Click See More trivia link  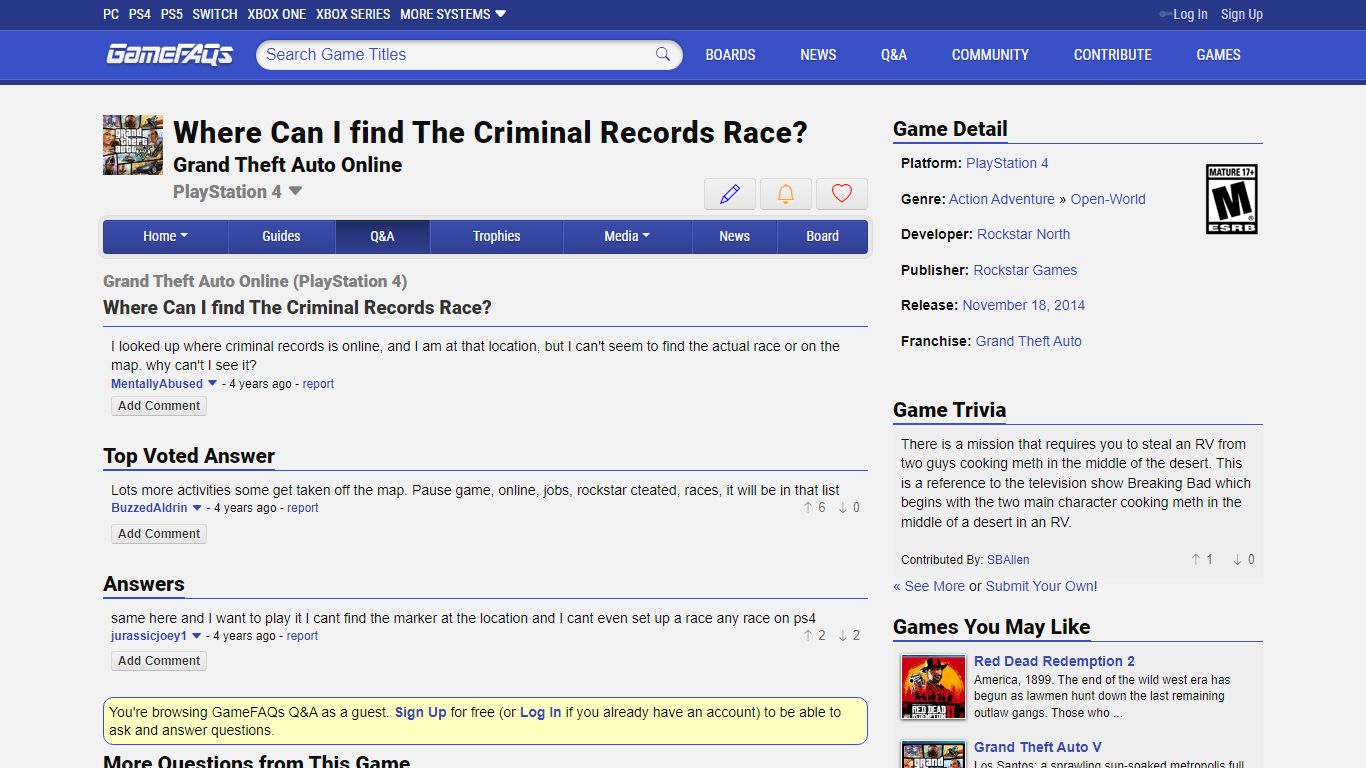click(929, 586)
